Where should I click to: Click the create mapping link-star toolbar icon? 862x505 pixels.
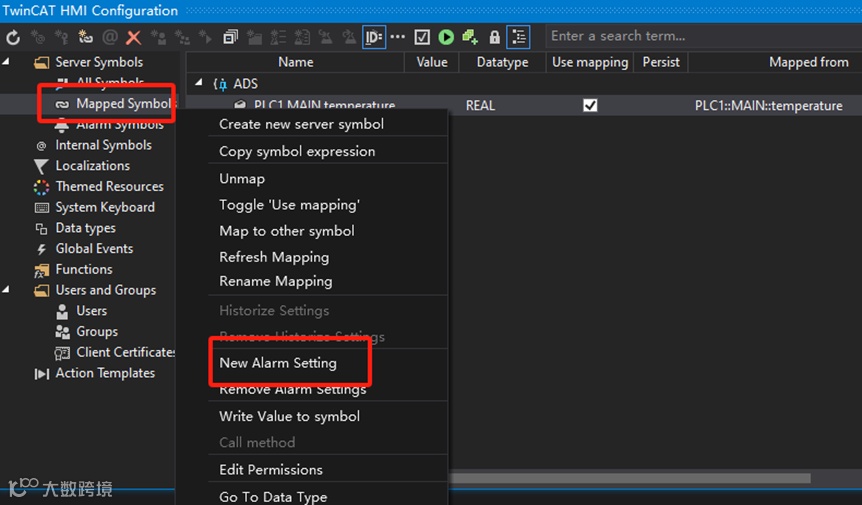pos(85,37)
